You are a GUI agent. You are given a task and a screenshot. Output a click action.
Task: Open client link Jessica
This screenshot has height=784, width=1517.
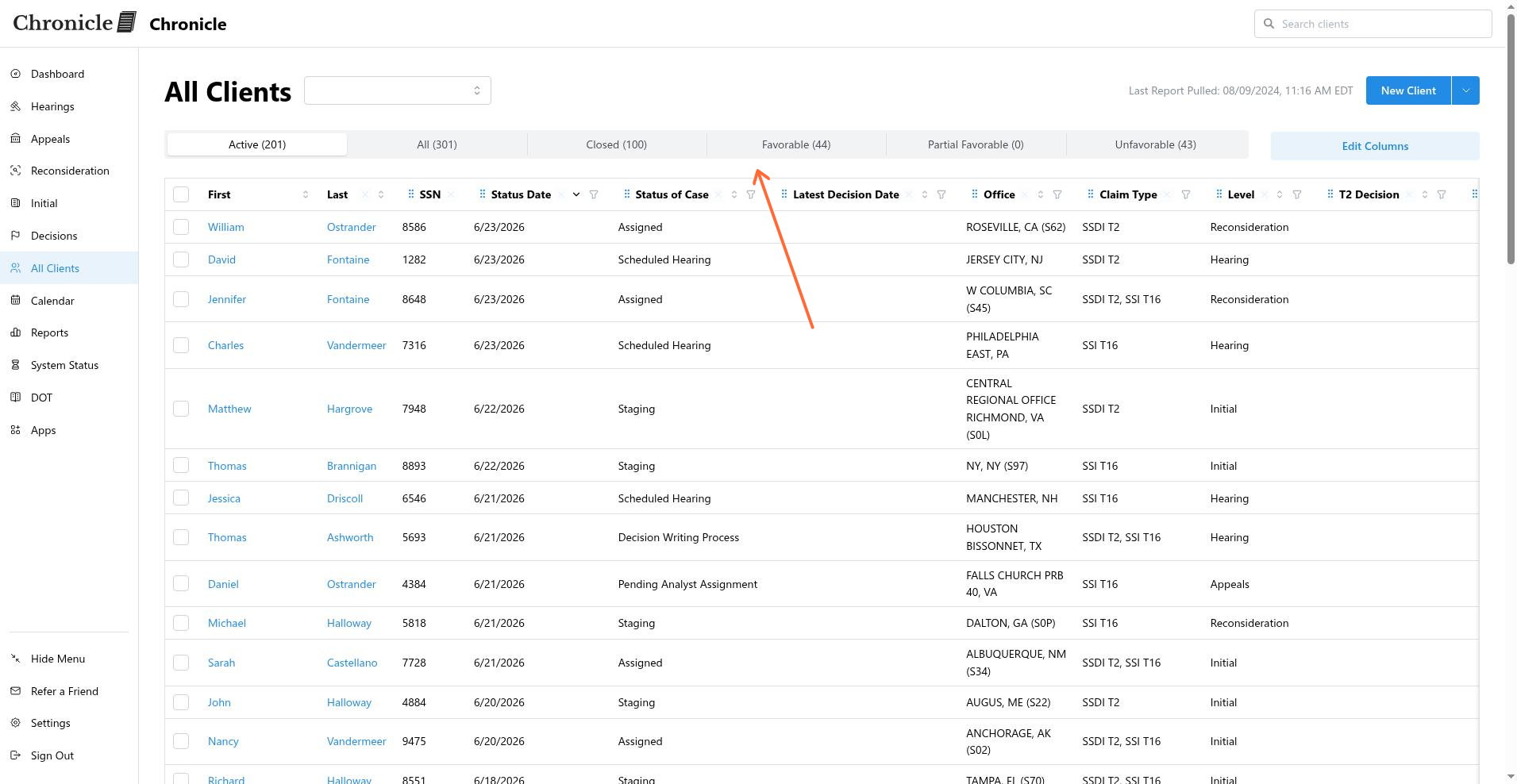tap(224, 498)
